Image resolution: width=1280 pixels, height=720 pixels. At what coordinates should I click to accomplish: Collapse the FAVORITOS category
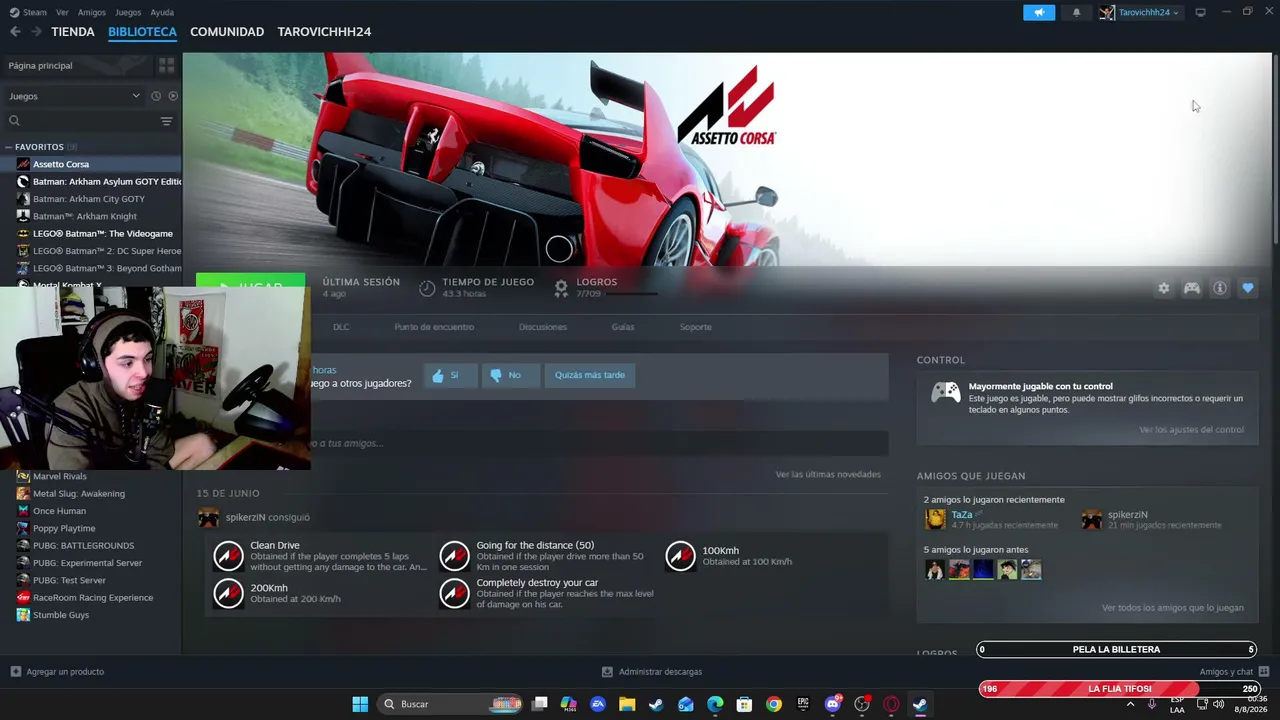coord(9,147)
